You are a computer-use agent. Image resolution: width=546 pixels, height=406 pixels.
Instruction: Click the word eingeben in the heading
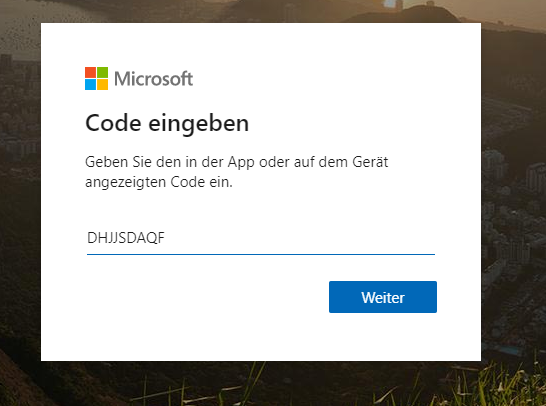pos(198,124)
